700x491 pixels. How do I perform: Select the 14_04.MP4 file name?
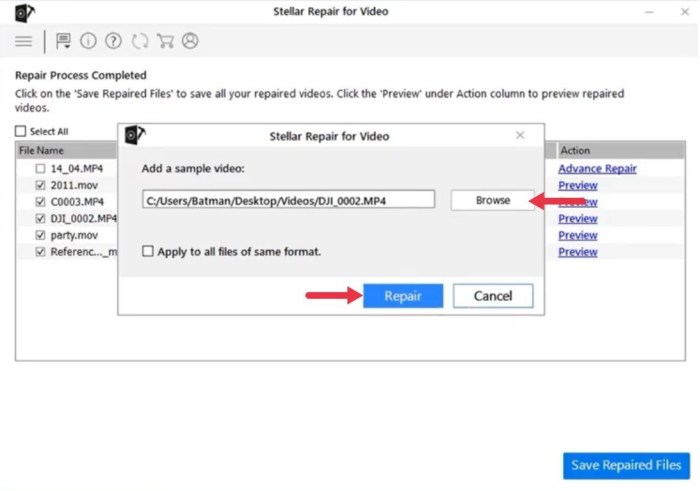click(77, 169)
